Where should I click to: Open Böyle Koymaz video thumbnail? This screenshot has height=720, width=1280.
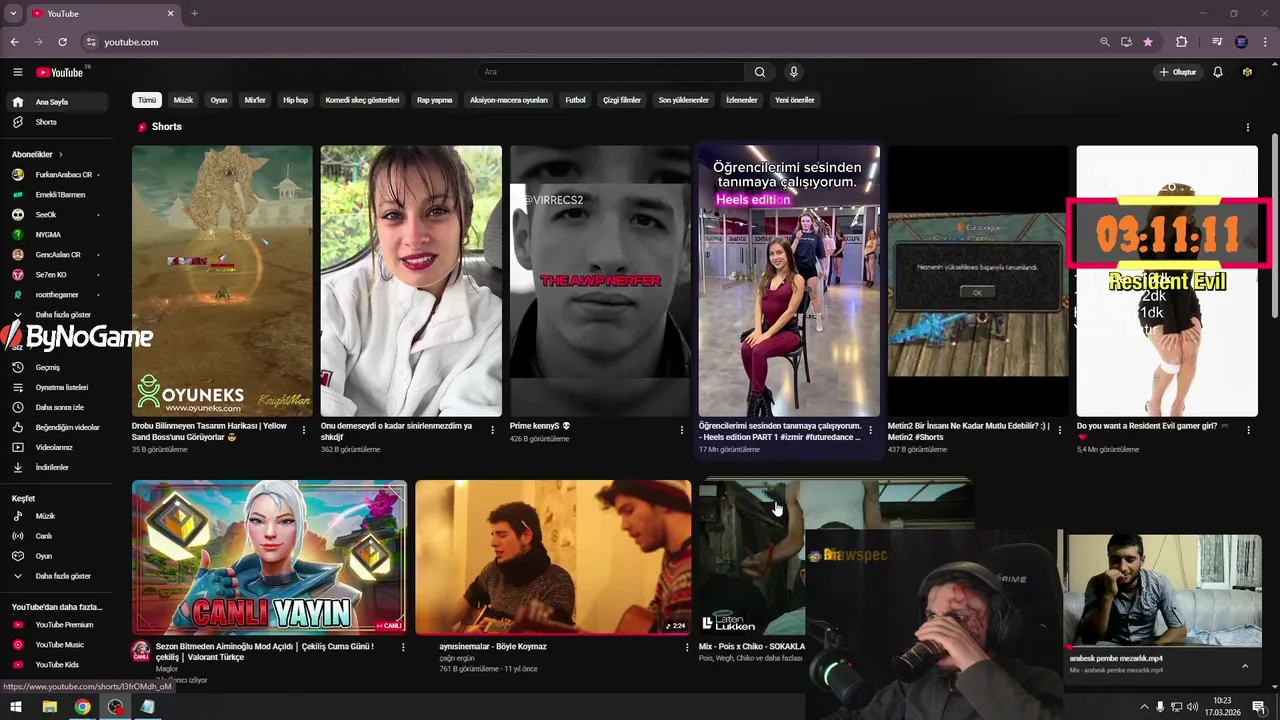553,557
